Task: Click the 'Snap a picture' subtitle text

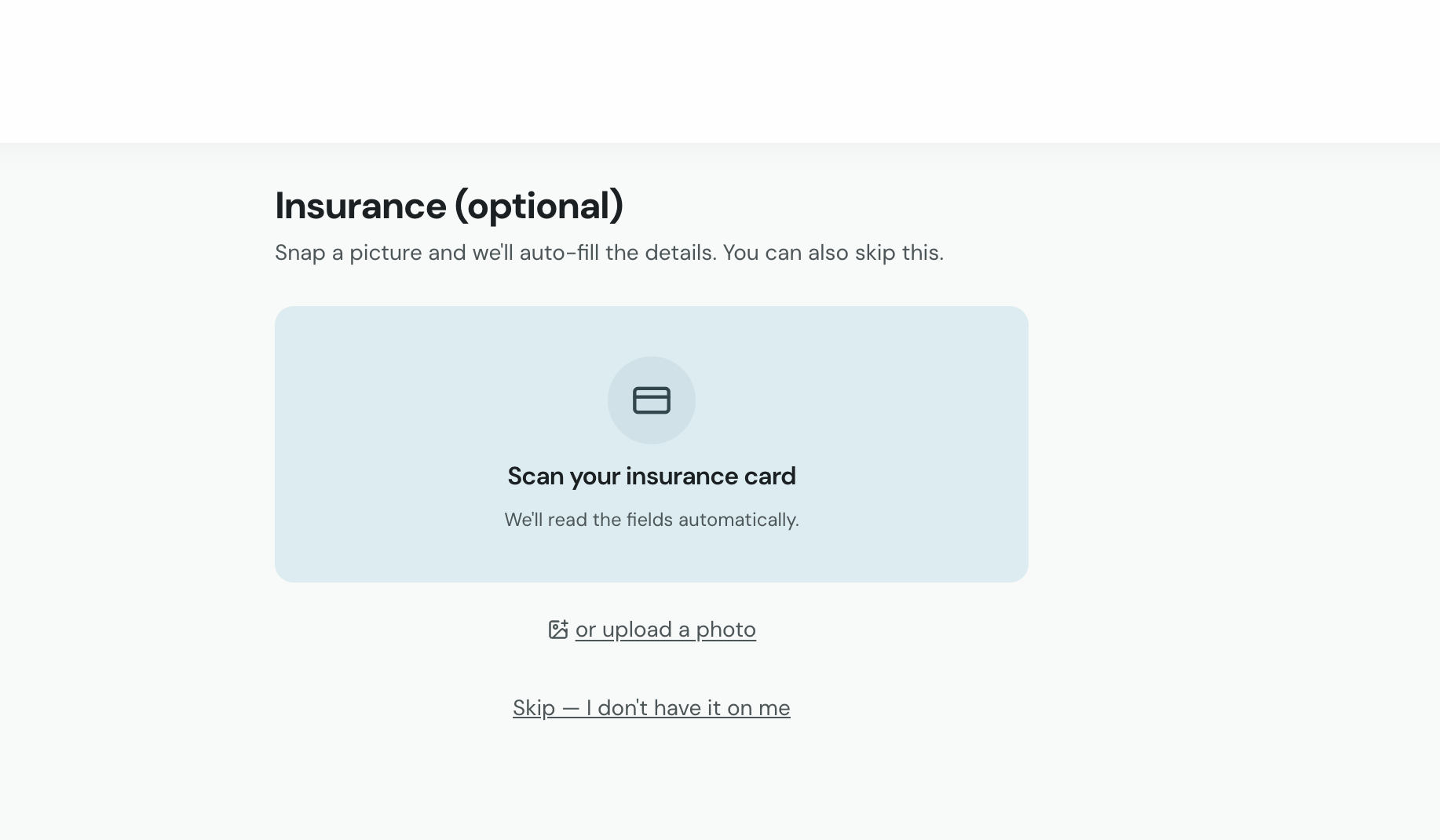Action: [609, 253]
